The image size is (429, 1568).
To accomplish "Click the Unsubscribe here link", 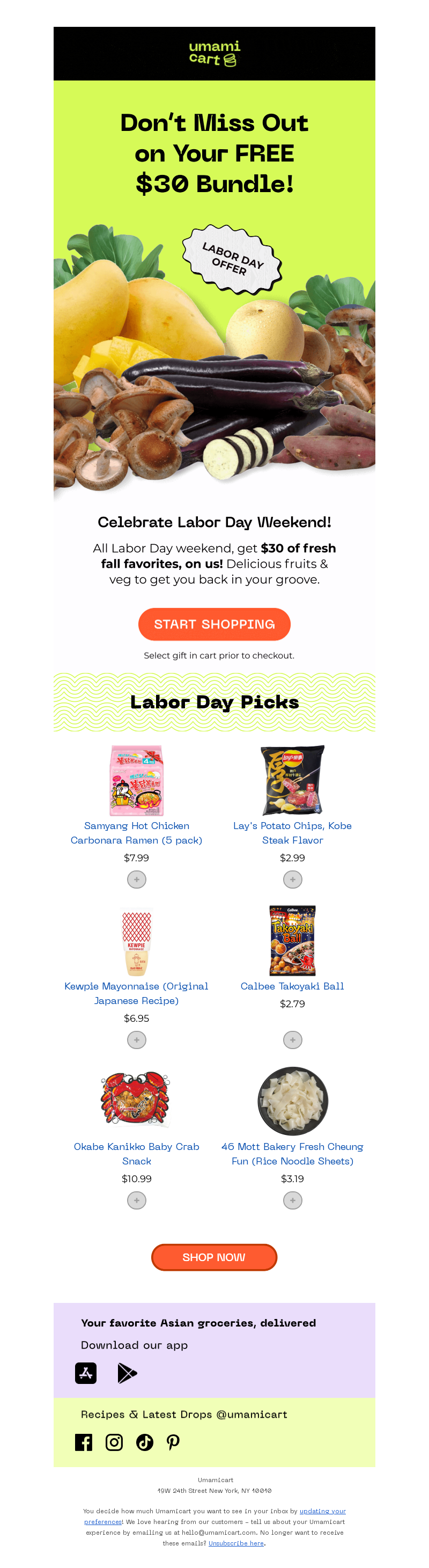I will click(236, 1542).
